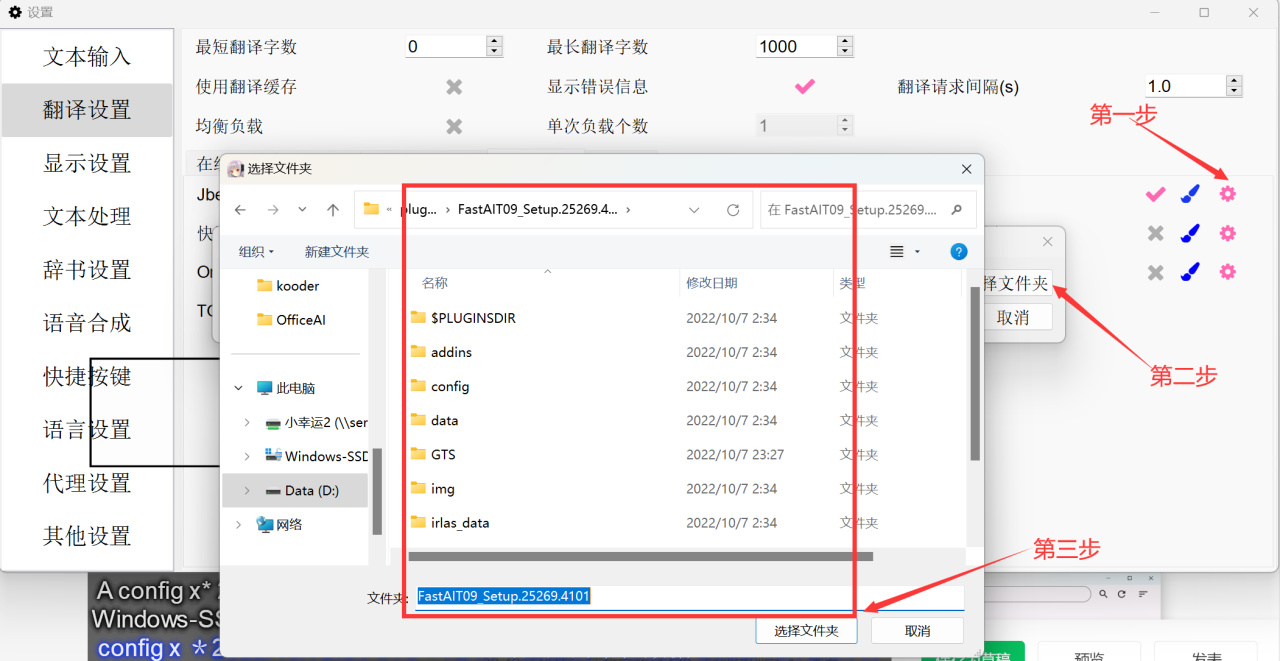Open the view options dropdown arrow
This screenshot has width=1280, height=661.
coord(918,252)
